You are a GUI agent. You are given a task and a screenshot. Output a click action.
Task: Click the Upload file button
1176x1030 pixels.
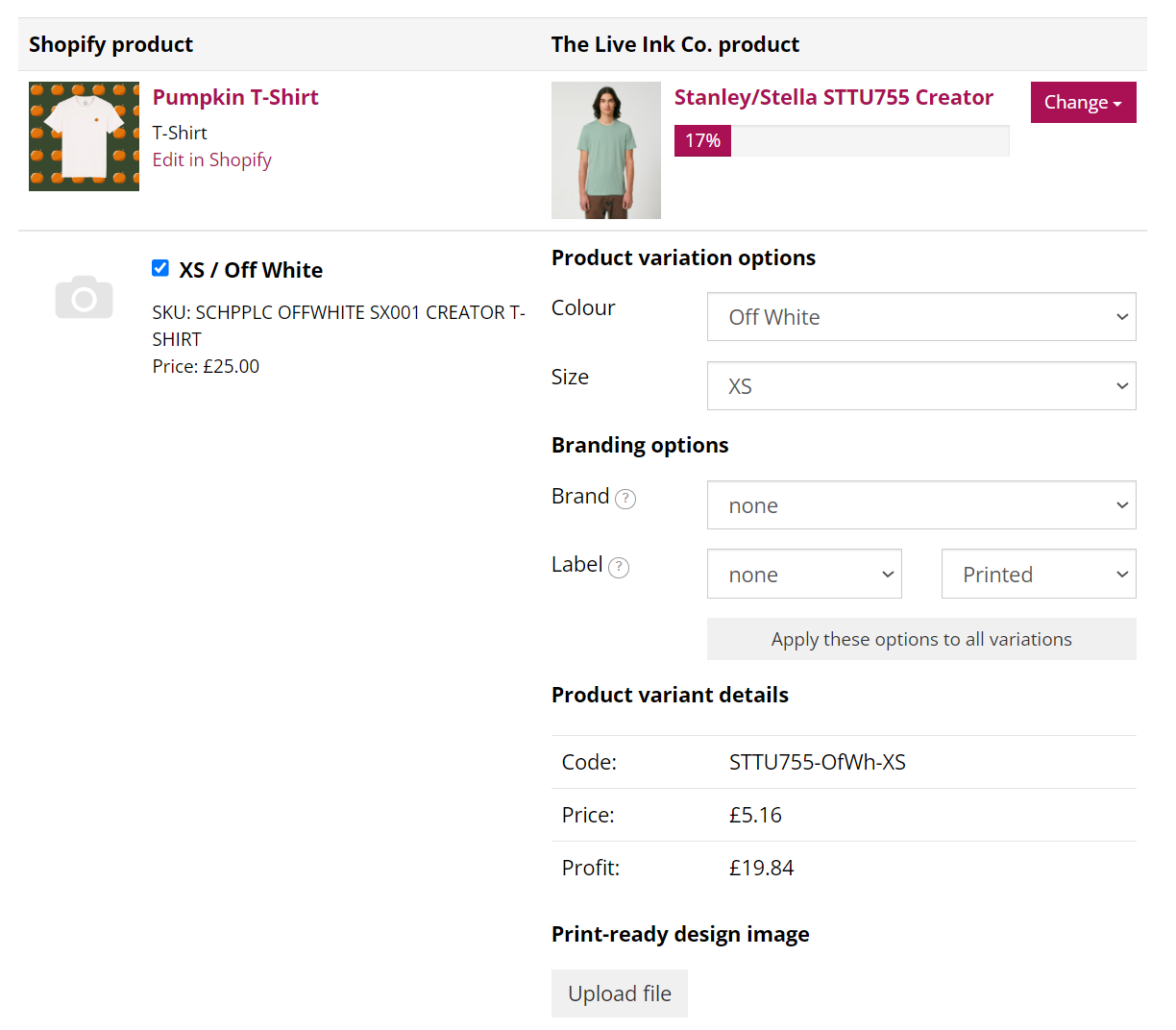(619, 993)
